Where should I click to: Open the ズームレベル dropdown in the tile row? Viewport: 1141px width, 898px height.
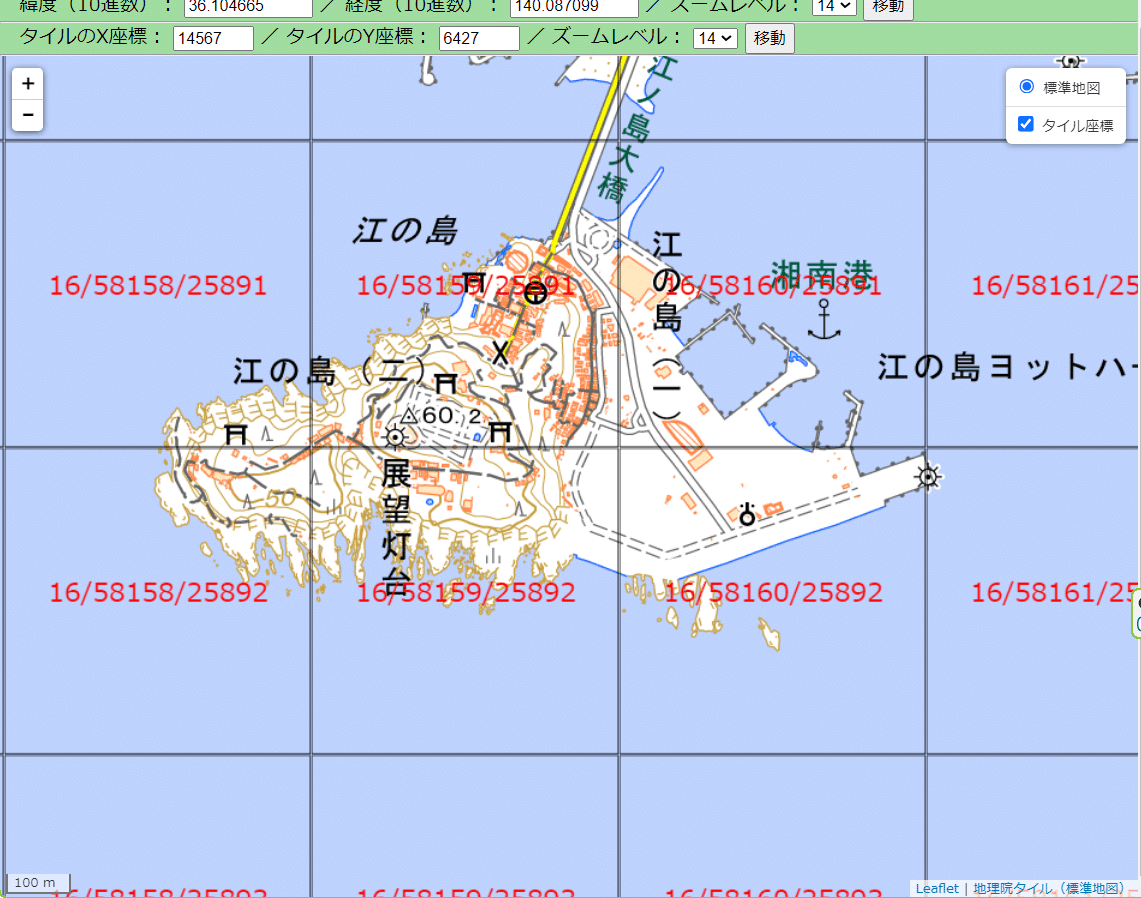tap(715, 38)
